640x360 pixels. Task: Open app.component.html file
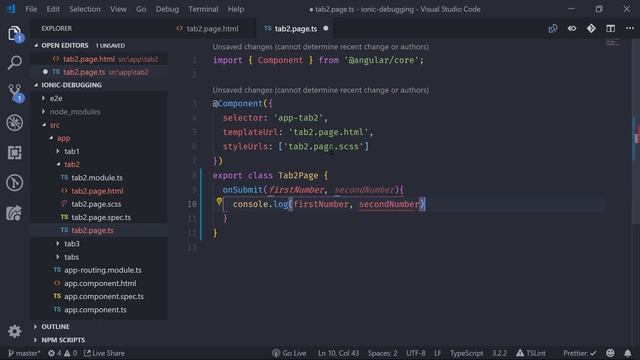click(100, 283)
